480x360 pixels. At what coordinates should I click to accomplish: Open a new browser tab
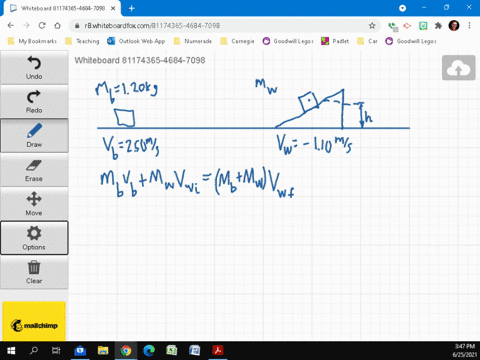[132, 8]
